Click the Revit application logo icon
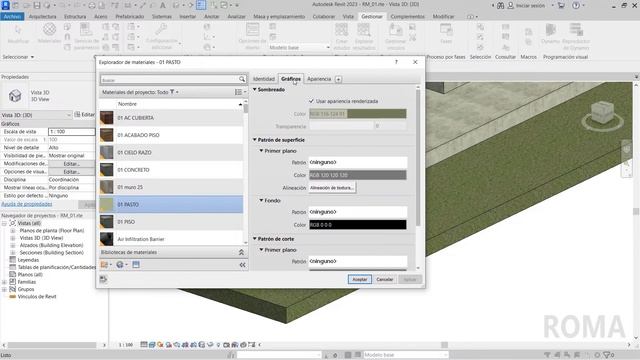The image size is (640, 360). click(5, 5)
